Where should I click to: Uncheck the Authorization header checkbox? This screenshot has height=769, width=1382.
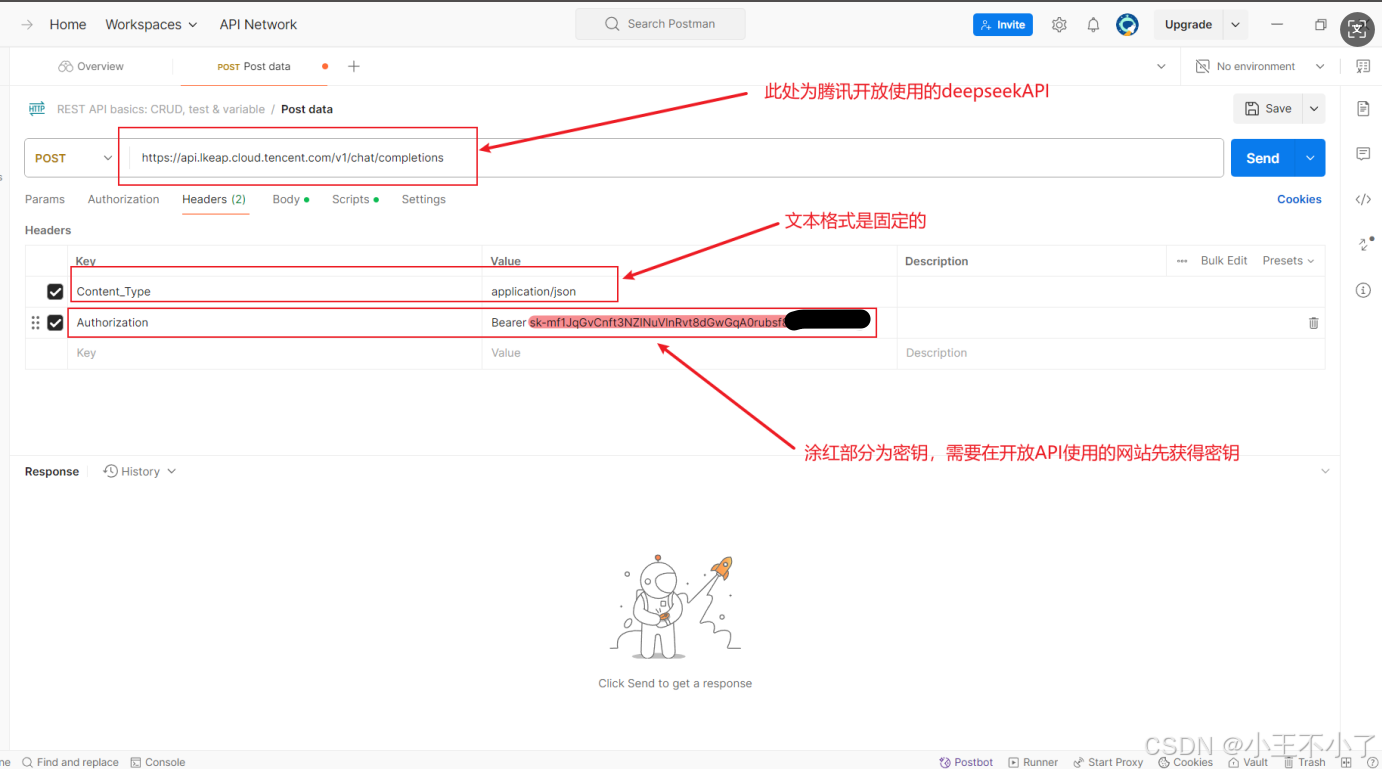tap(55, 323)
